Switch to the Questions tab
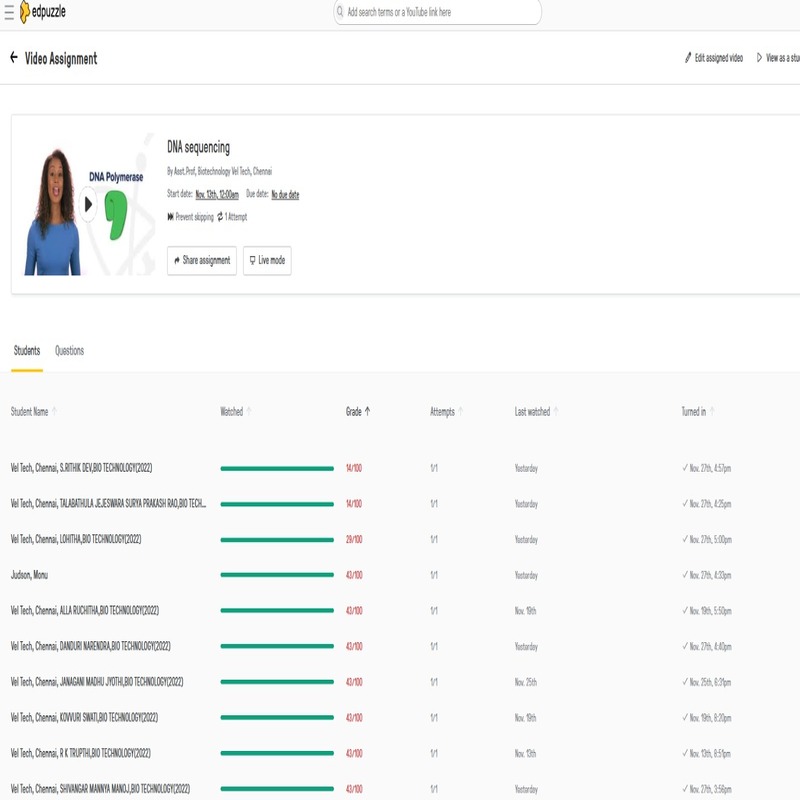 click(x=69, y=351)
